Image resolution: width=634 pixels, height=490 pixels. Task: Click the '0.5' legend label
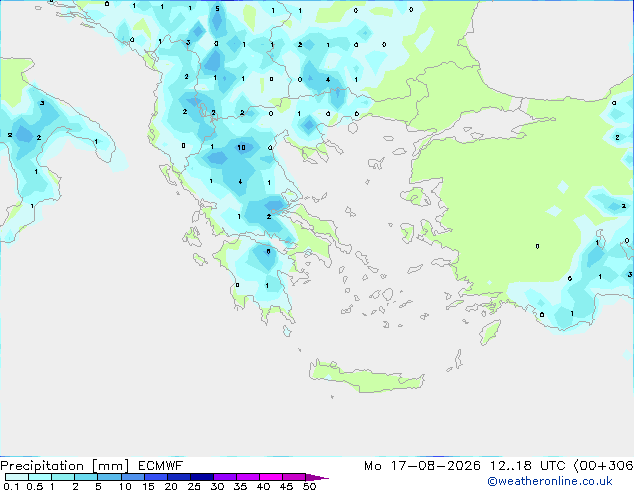[35, 486]
